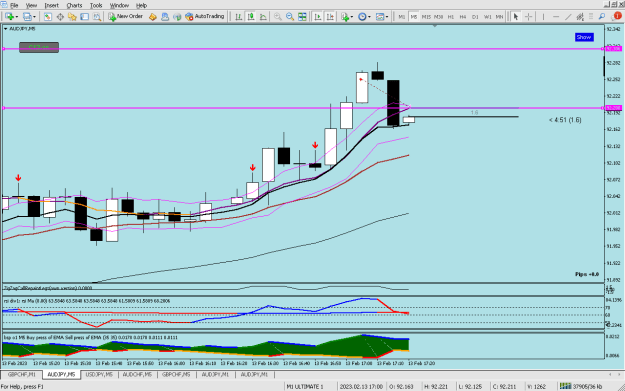The width and height of the screenshot is (625, 391).
Task: Select the trendline drawing tool
Action: click(x=568, y=16)
